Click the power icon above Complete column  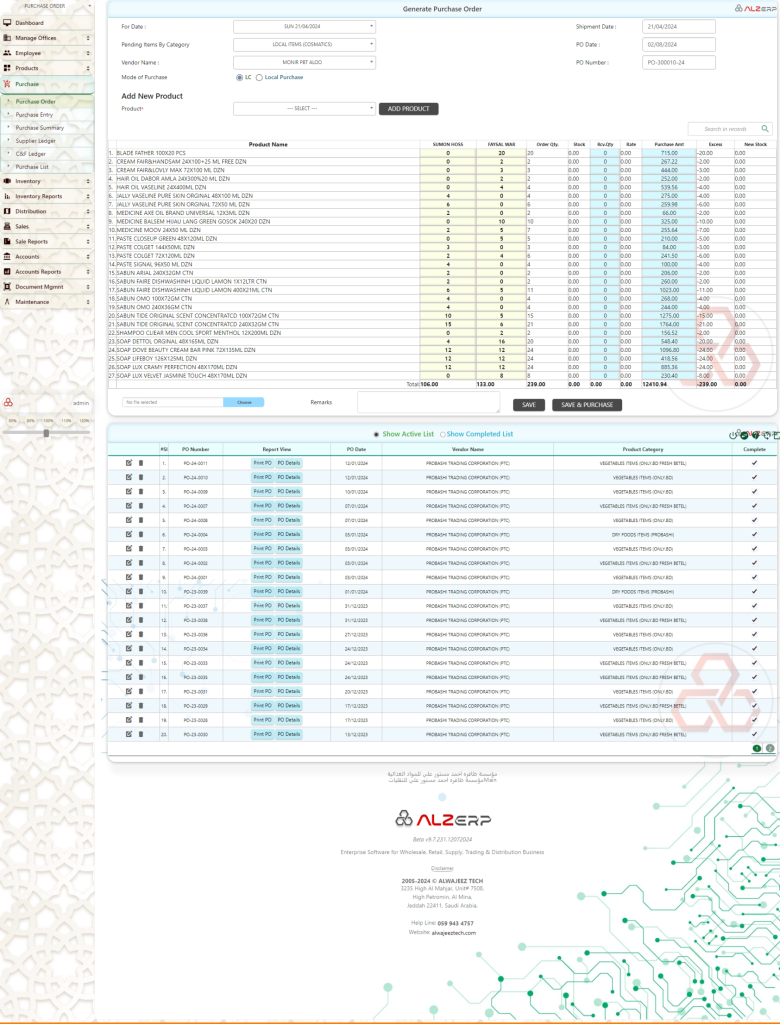[733, 435]
